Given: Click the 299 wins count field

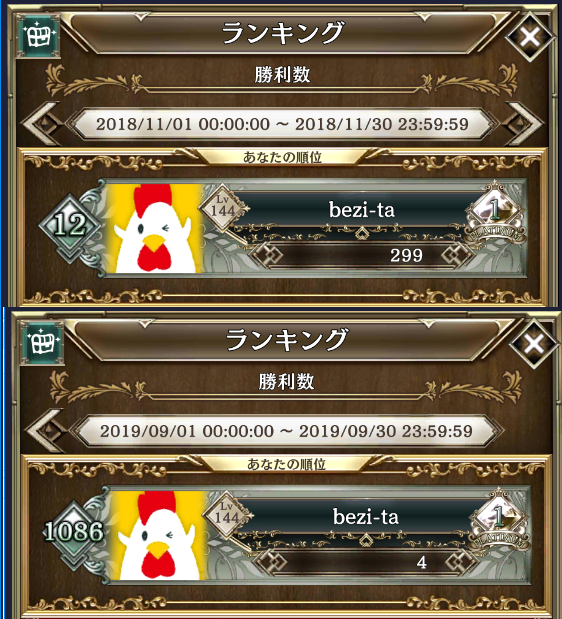Looking at the screenshot, I should 362,256.
